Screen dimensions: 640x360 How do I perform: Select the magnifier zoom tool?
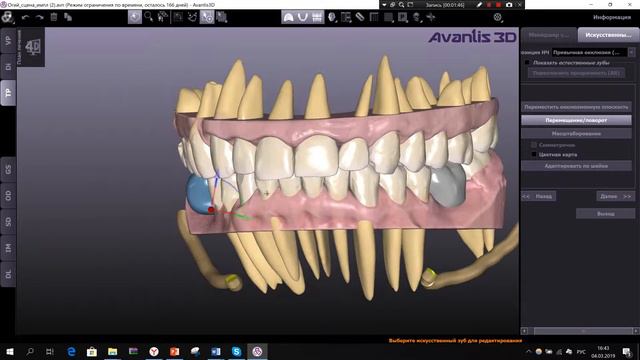149,17
